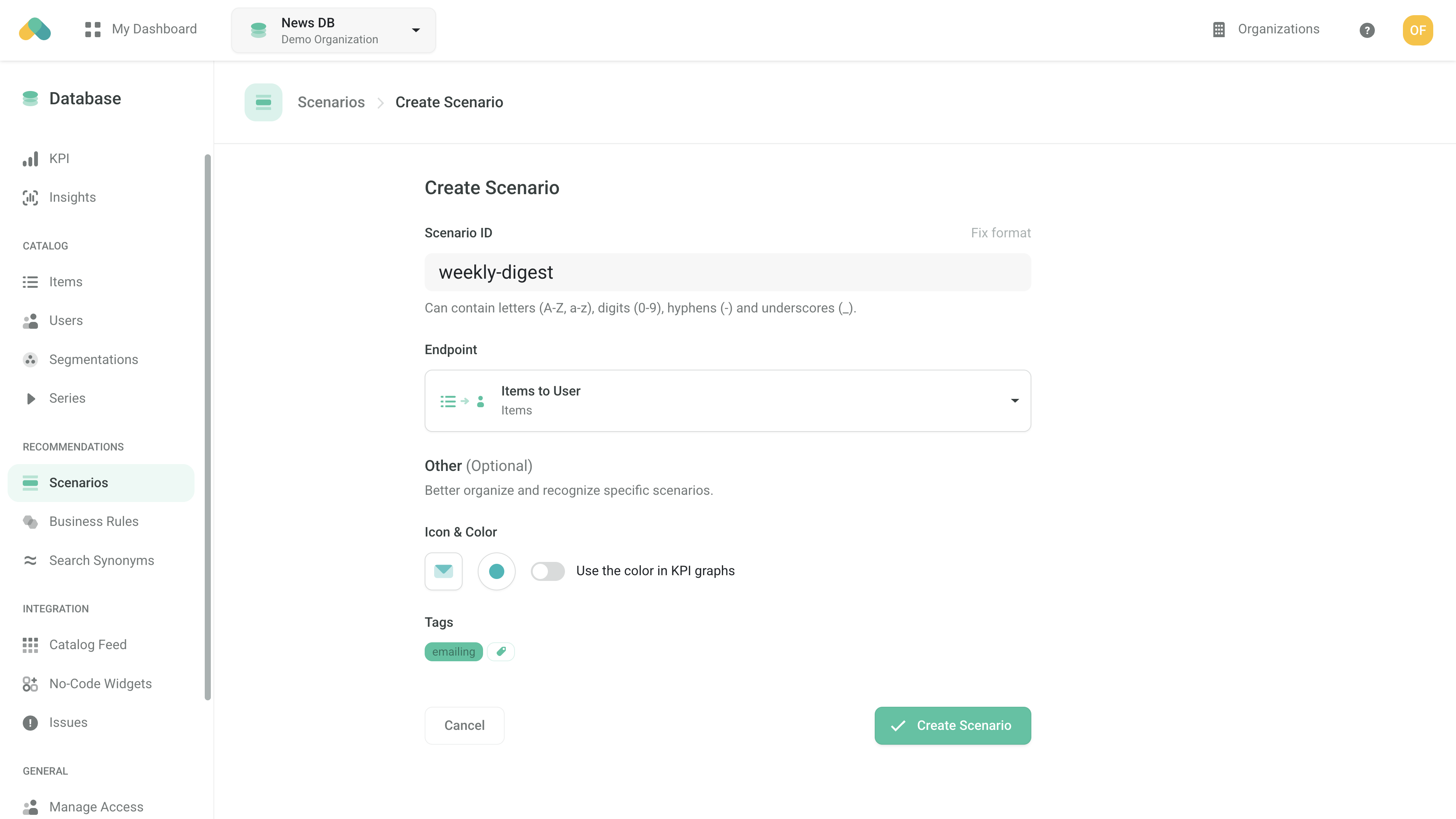Click the Issues exclamation icon
This screenshot has height=819, width=1456.
tap(30, 722)
